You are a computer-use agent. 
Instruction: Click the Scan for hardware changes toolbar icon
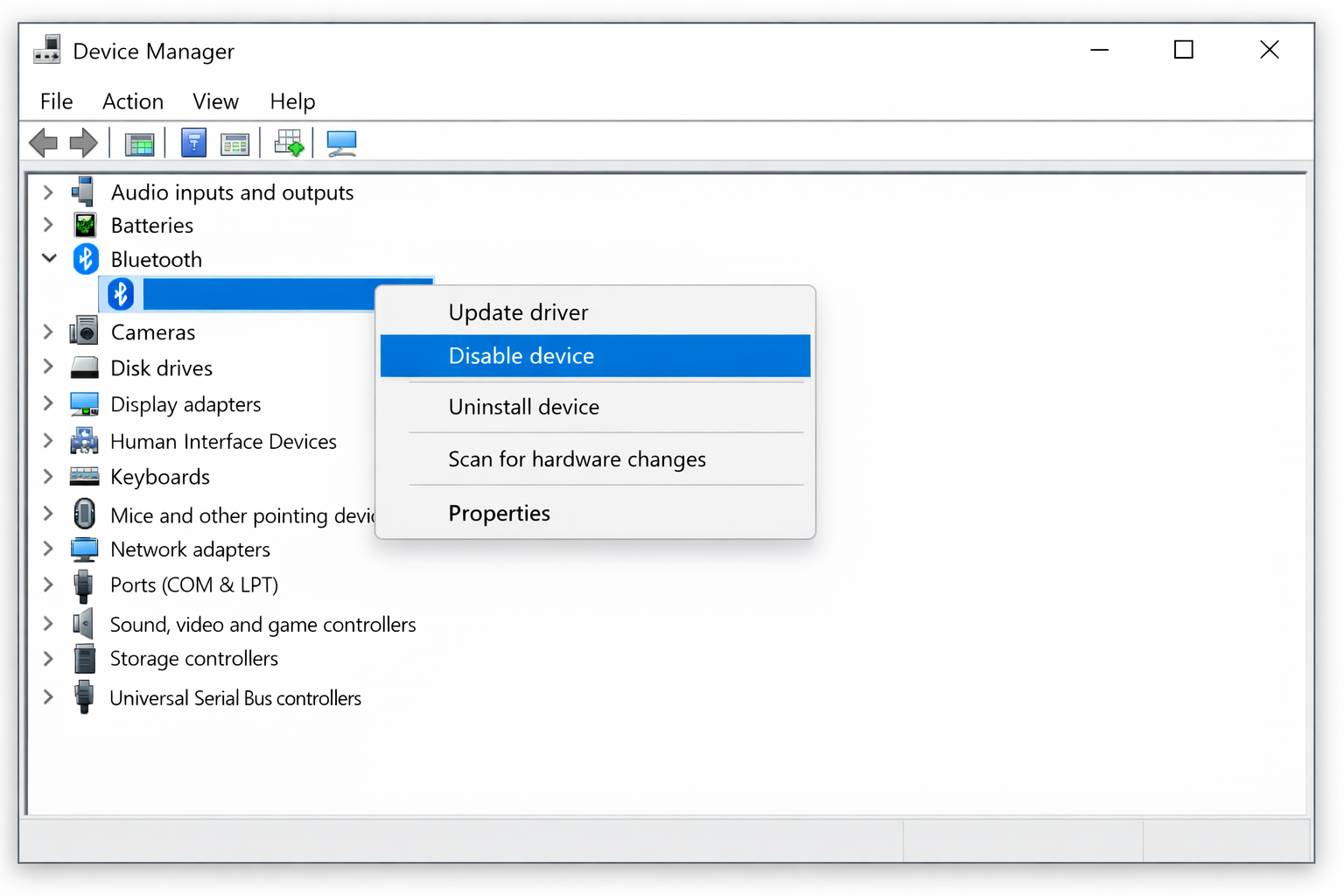[x=289, y=142]
